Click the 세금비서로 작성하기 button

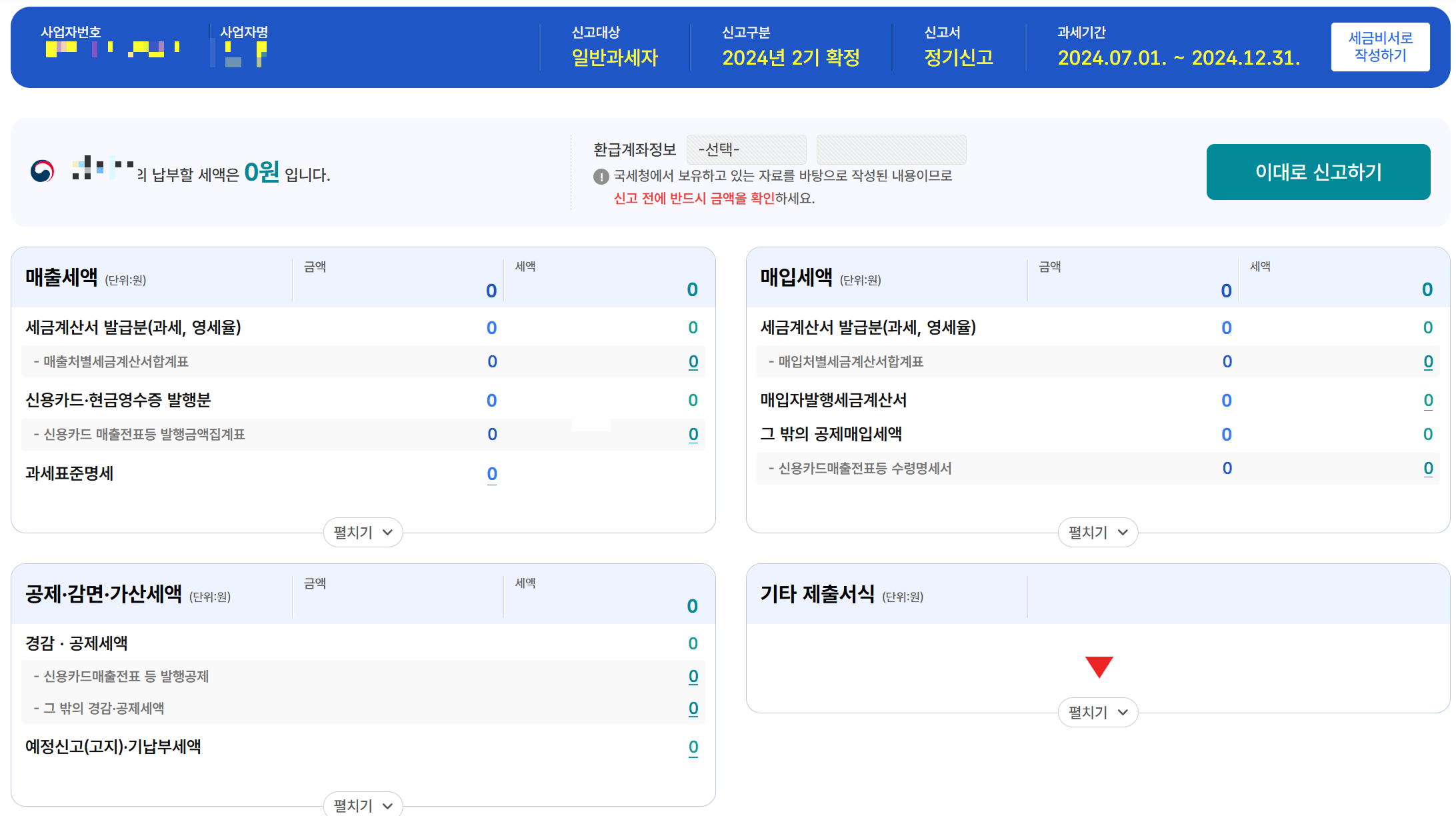point(1380,47)
